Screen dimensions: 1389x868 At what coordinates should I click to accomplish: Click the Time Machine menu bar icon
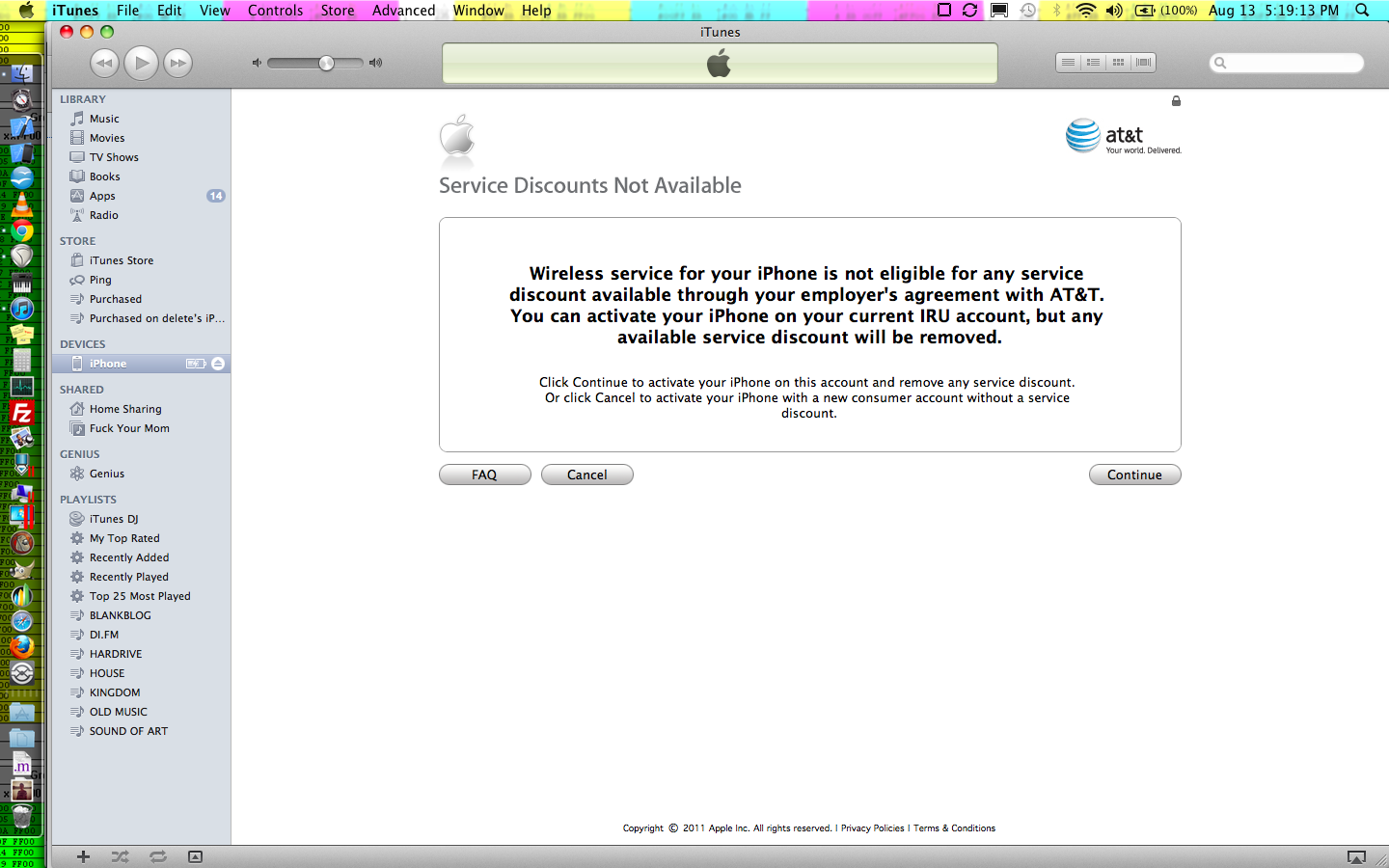click(1028, 11)
